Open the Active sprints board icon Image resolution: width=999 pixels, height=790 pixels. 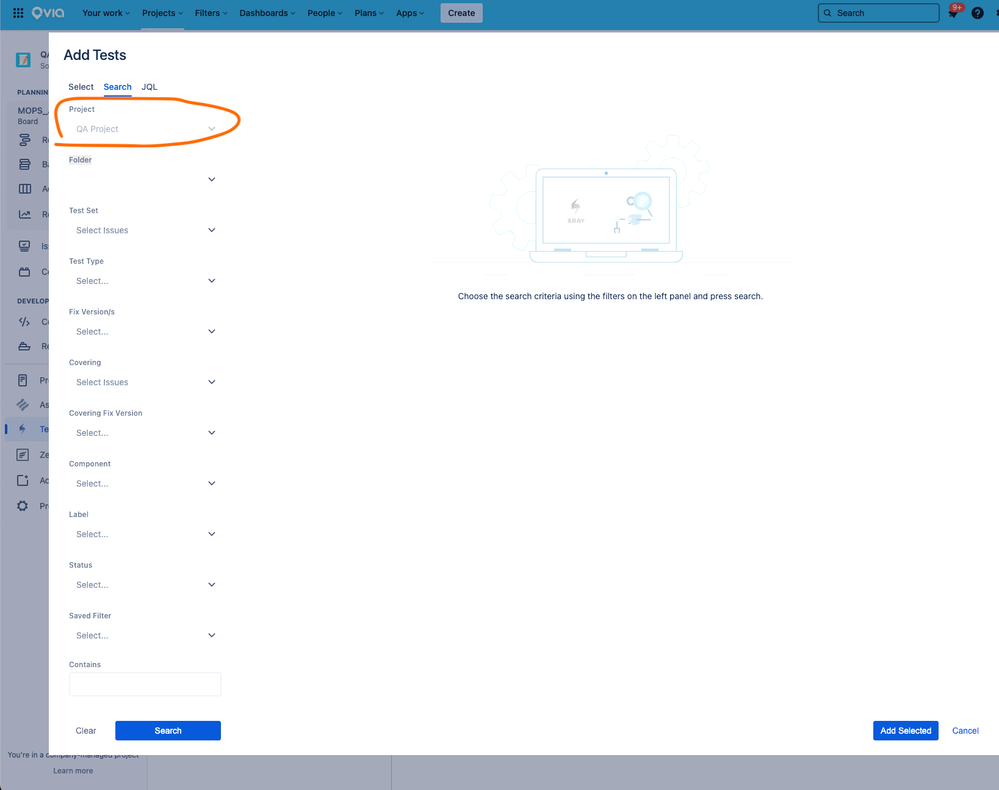pyautogui.click(x=24, y=189)
